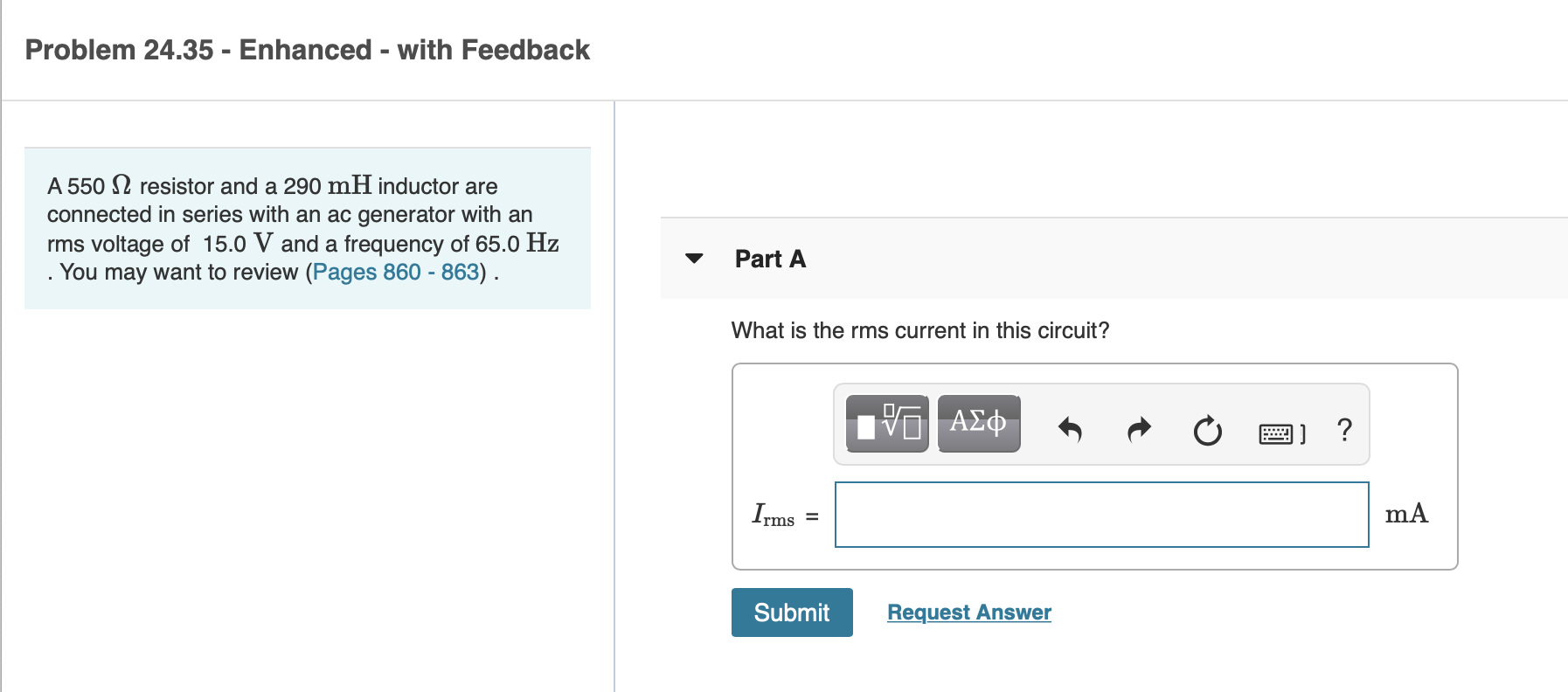Click the Problem 24.35 title heading
Viewport: 1568px width, 692px height.
307,51
